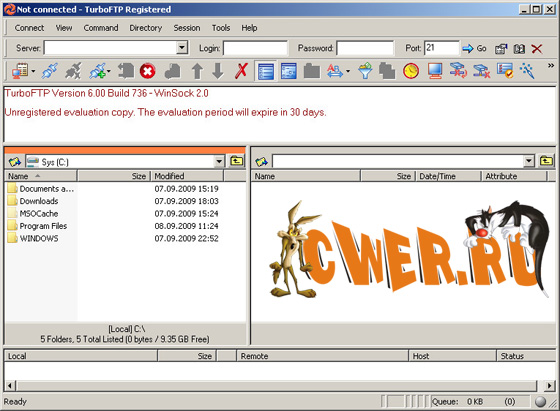Viewport: 560px width, 411px height.
Task: Open the address book icon near Go
Action: 519,49
